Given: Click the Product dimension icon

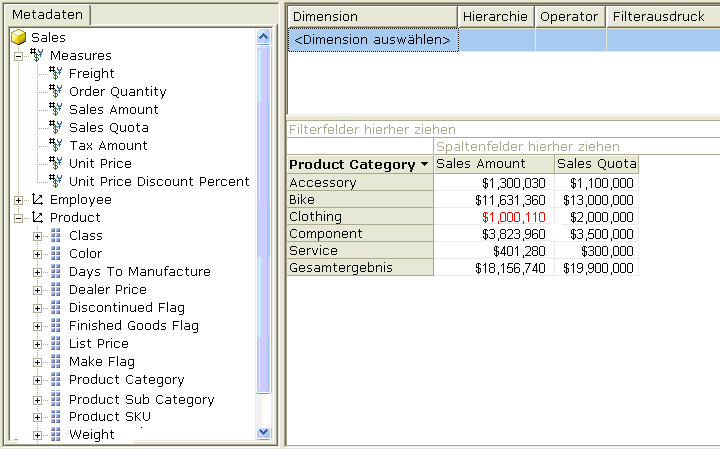Looking at the screenshot, I should point(38,217).
